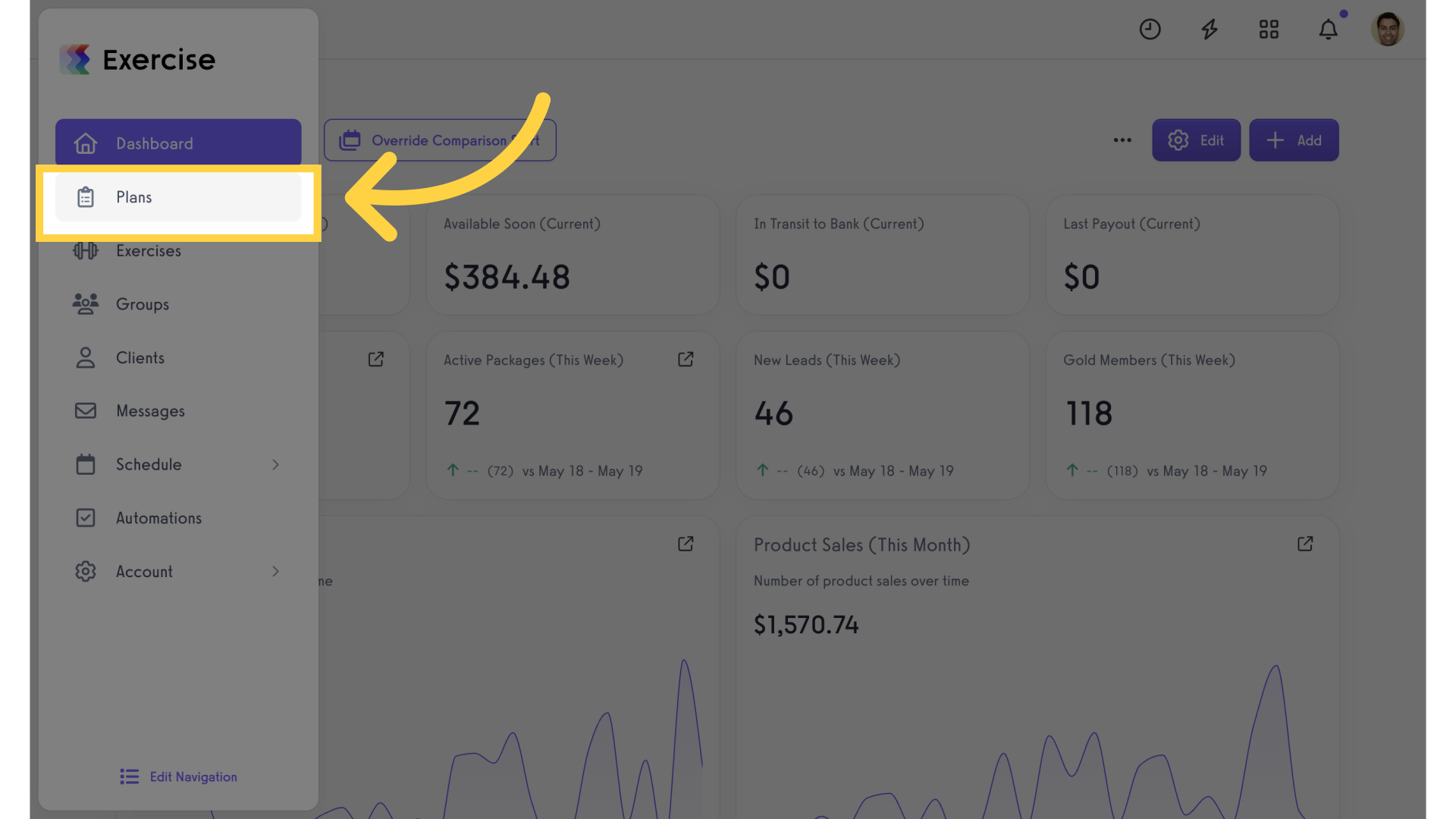The image size is (1456, 819).
Task: Click In Transit to Bank (Current) label
Action: pos(839,224)
